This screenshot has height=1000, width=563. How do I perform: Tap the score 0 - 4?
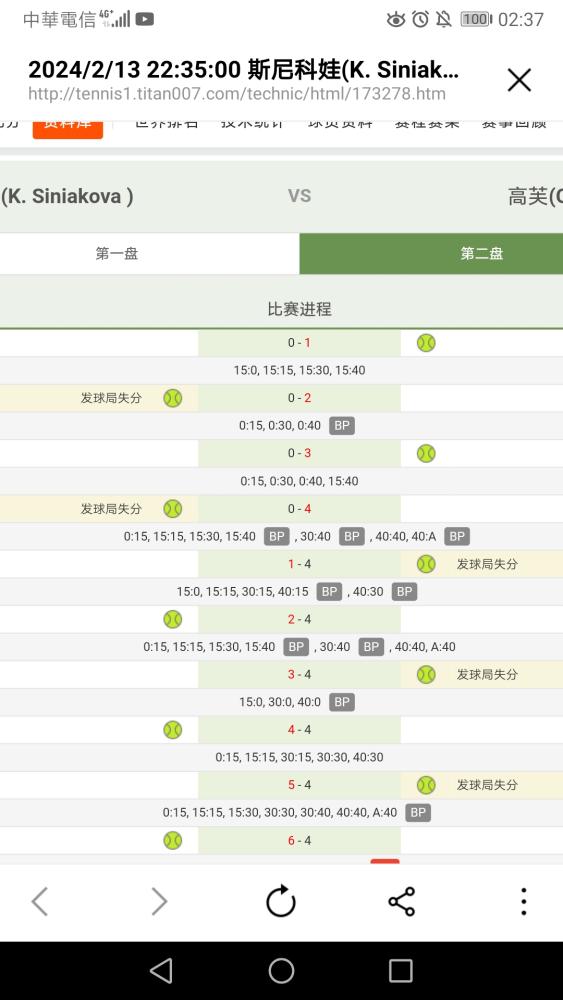click(x=299, y=509)
